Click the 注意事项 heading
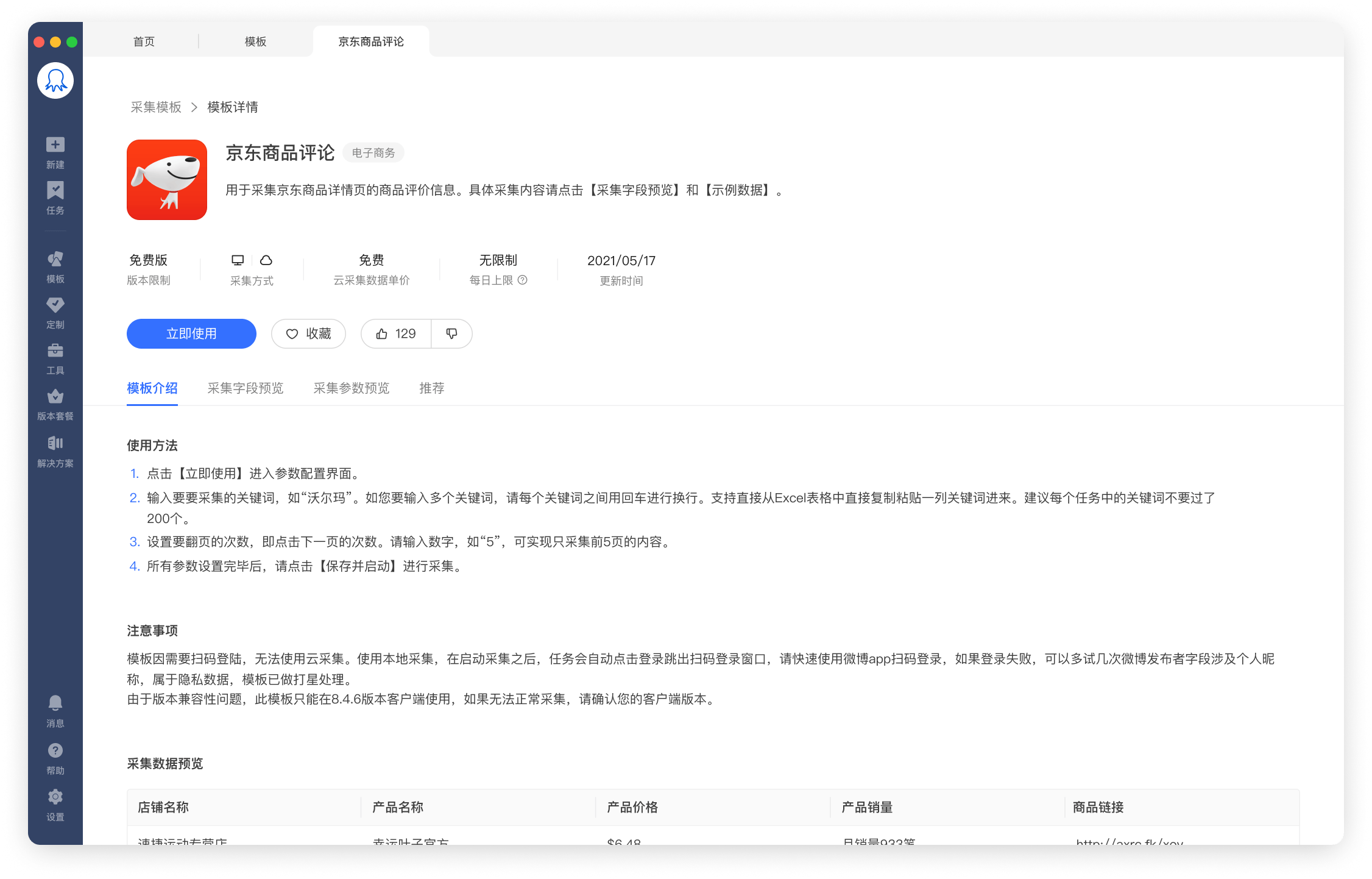The width and height of the screenshot is (1372, 879). [x=152, y=631]
